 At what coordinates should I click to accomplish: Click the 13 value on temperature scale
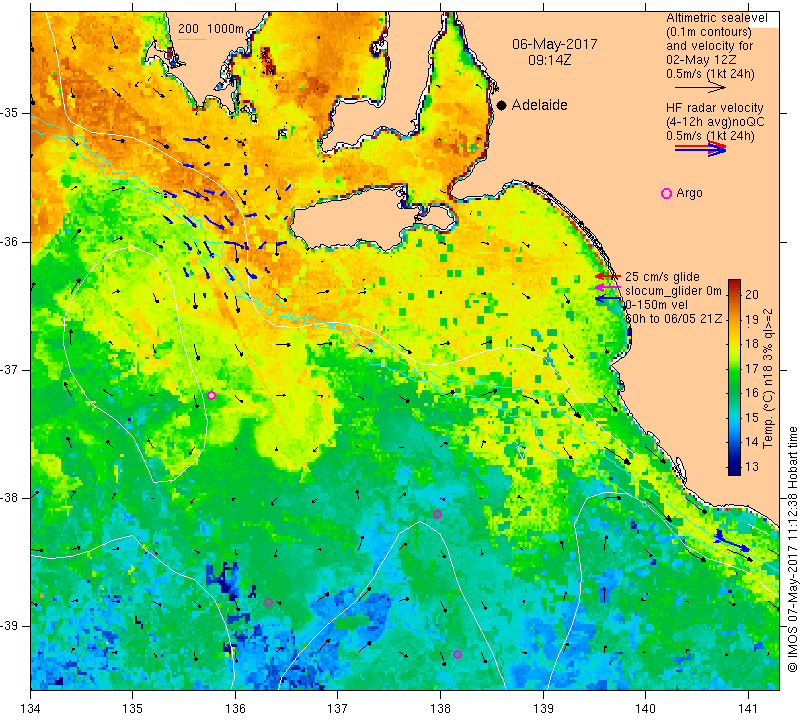(x=752, y=466)
